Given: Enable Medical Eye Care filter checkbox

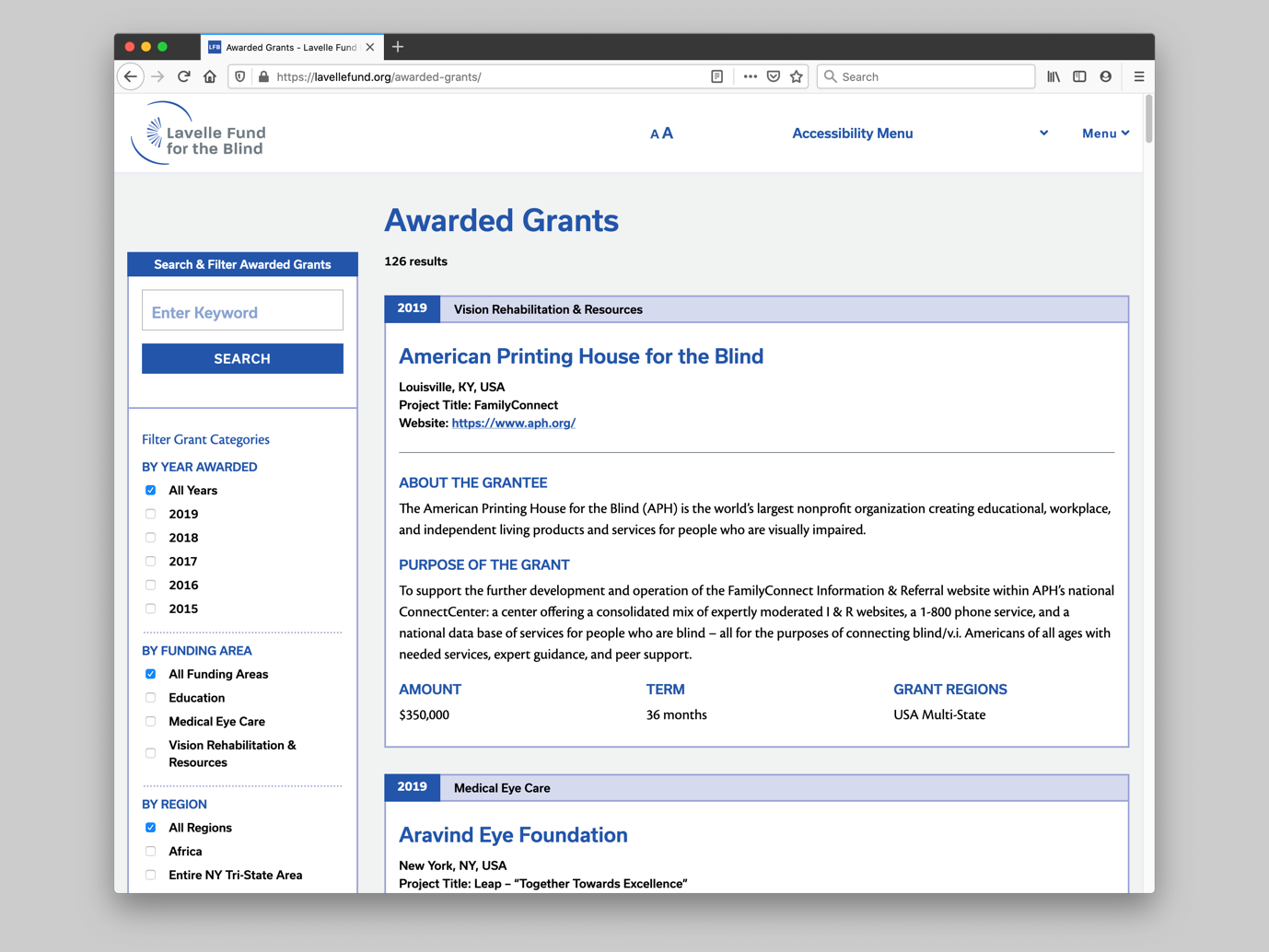Looking at the screenshot, I should 151,722.
